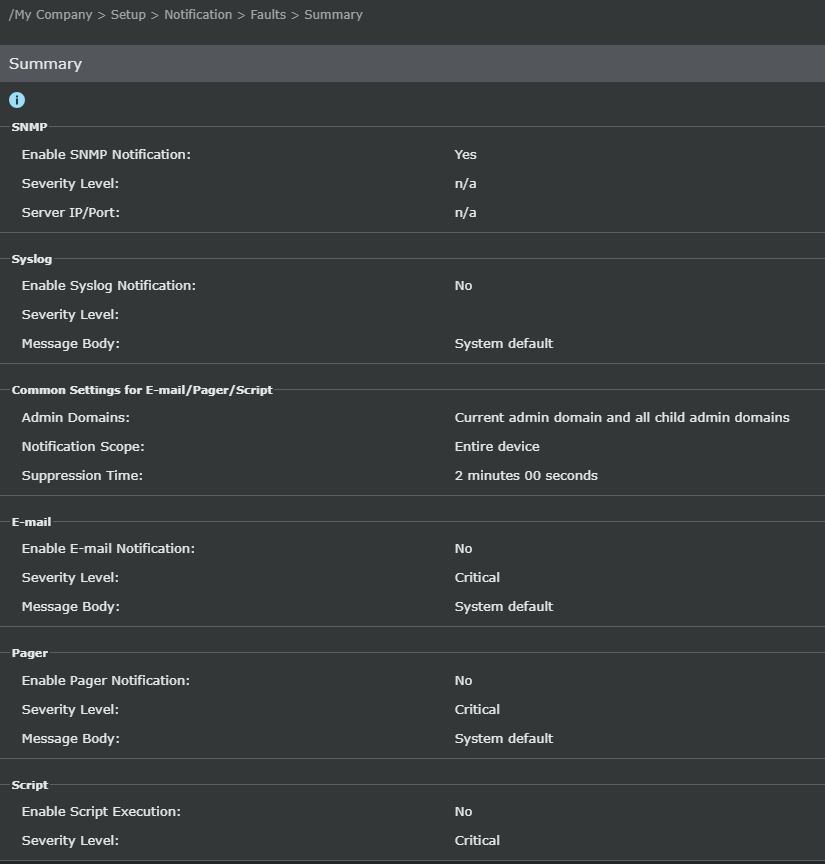Image resolution: width=825 pixels, height=864 pixels.
Task: Select the SNMP section heading
Action: [29, 127]
